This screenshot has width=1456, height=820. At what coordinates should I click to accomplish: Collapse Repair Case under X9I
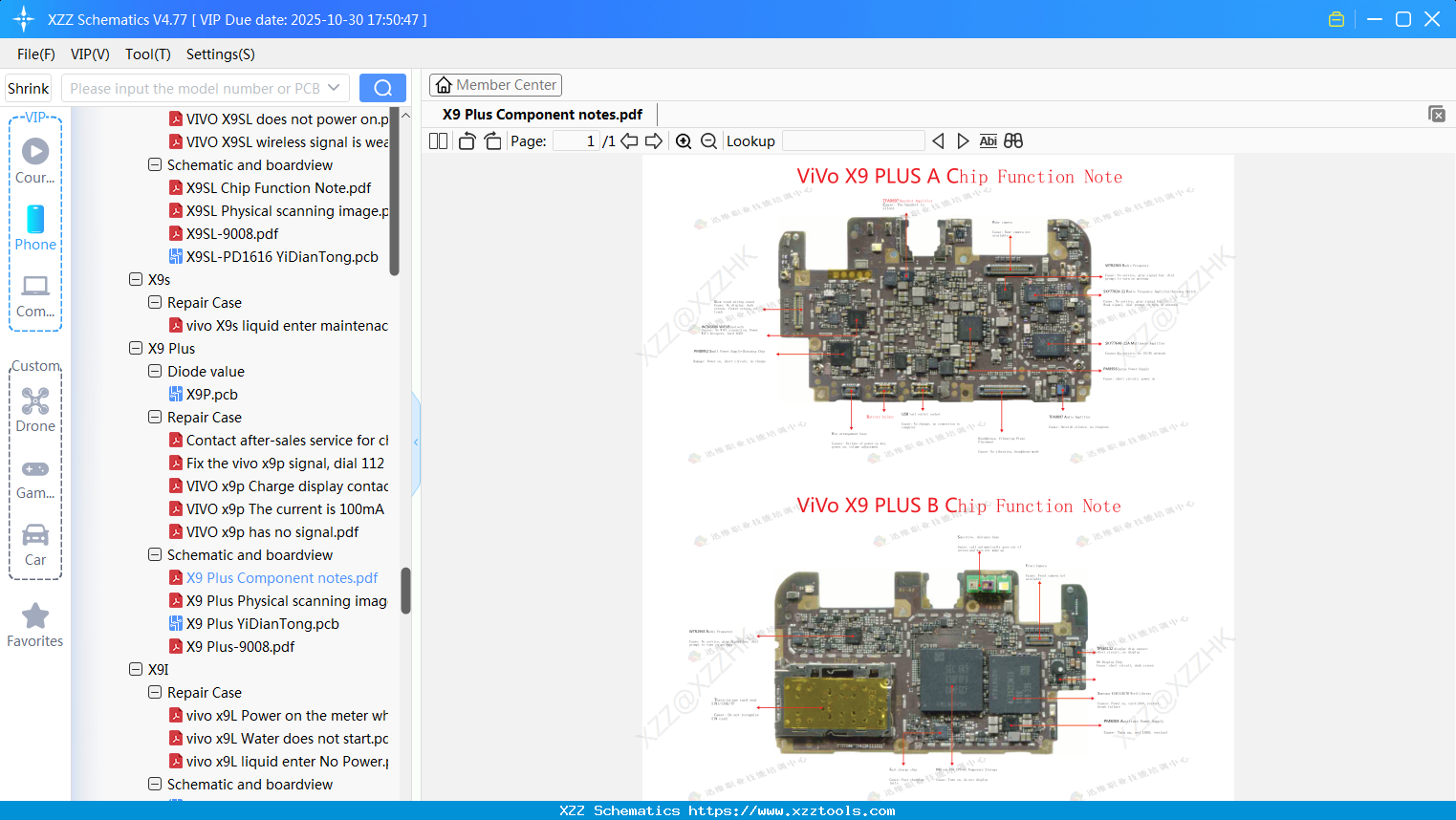pyautogui.click(x=154, y=692)
